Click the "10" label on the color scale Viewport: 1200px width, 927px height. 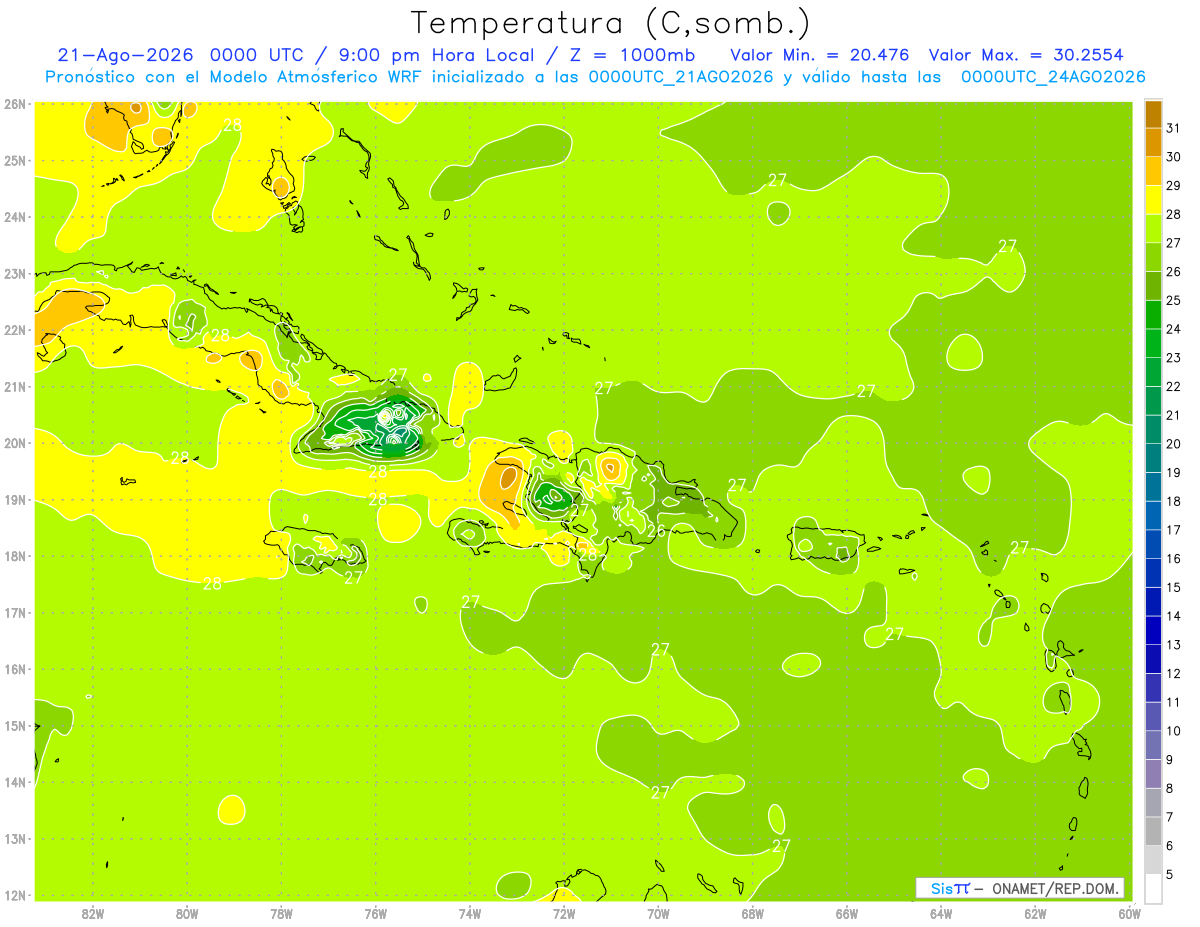click(1175, 731)
